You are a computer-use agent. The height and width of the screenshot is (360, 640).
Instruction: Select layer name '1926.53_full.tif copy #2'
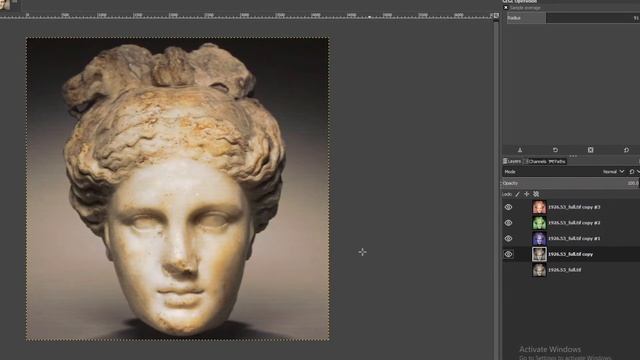point(574,223)
